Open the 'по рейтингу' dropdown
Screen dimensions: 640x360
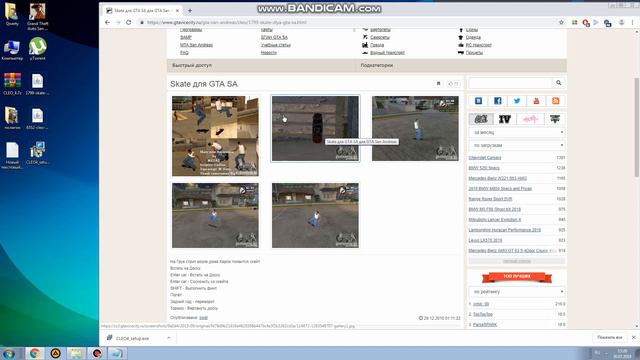517,292
